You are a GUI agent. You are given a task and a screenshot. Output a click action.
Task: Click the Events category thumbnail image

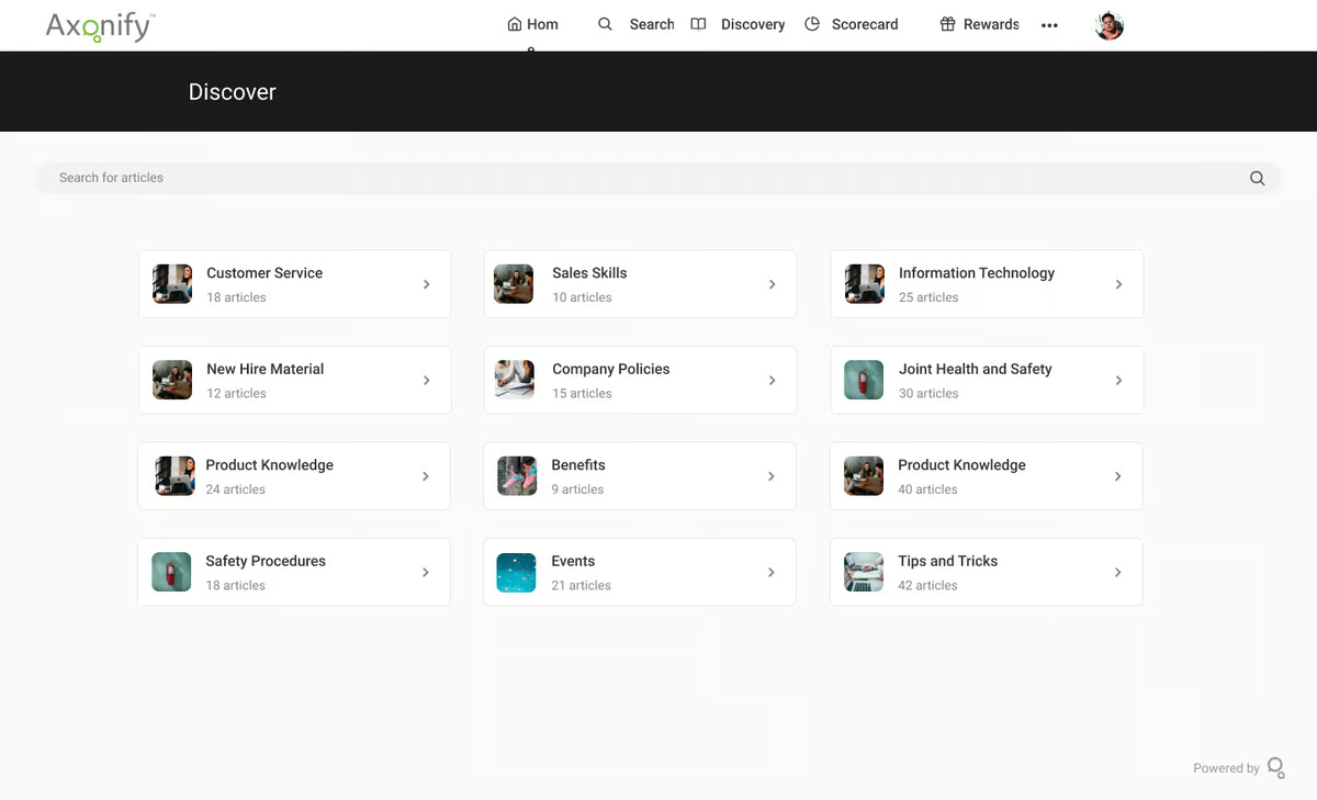516,572
